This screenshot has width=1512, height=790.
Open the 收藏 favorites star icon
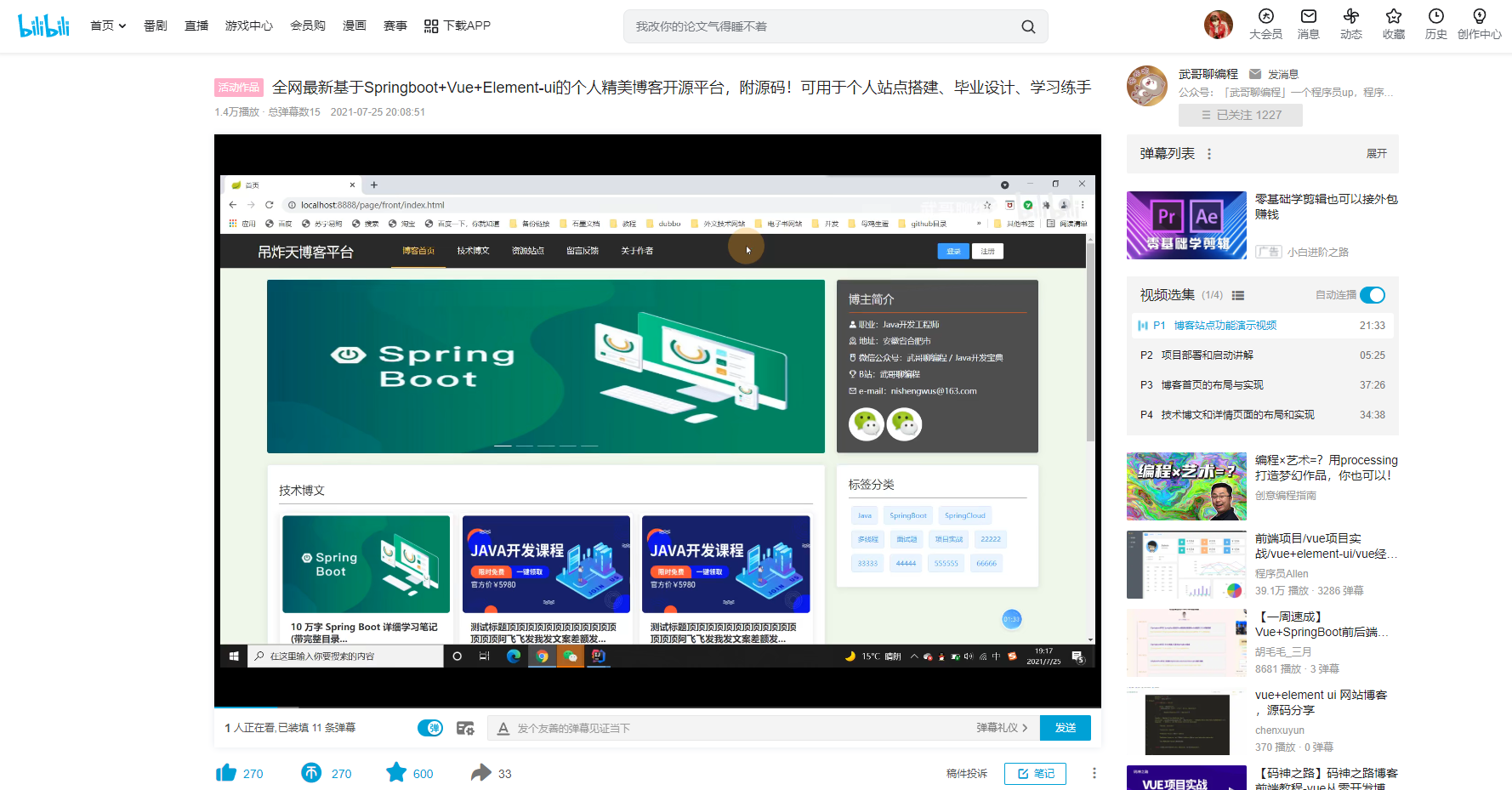pos(1393,25)
